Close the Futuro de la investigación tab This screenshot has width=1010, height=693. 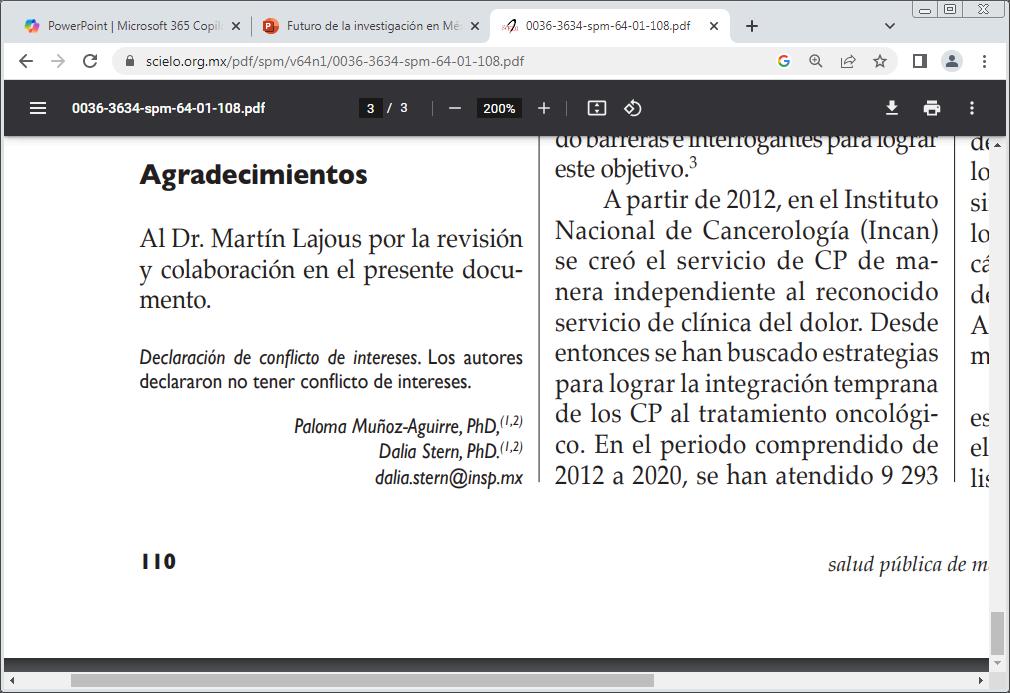tap(475, 26)
